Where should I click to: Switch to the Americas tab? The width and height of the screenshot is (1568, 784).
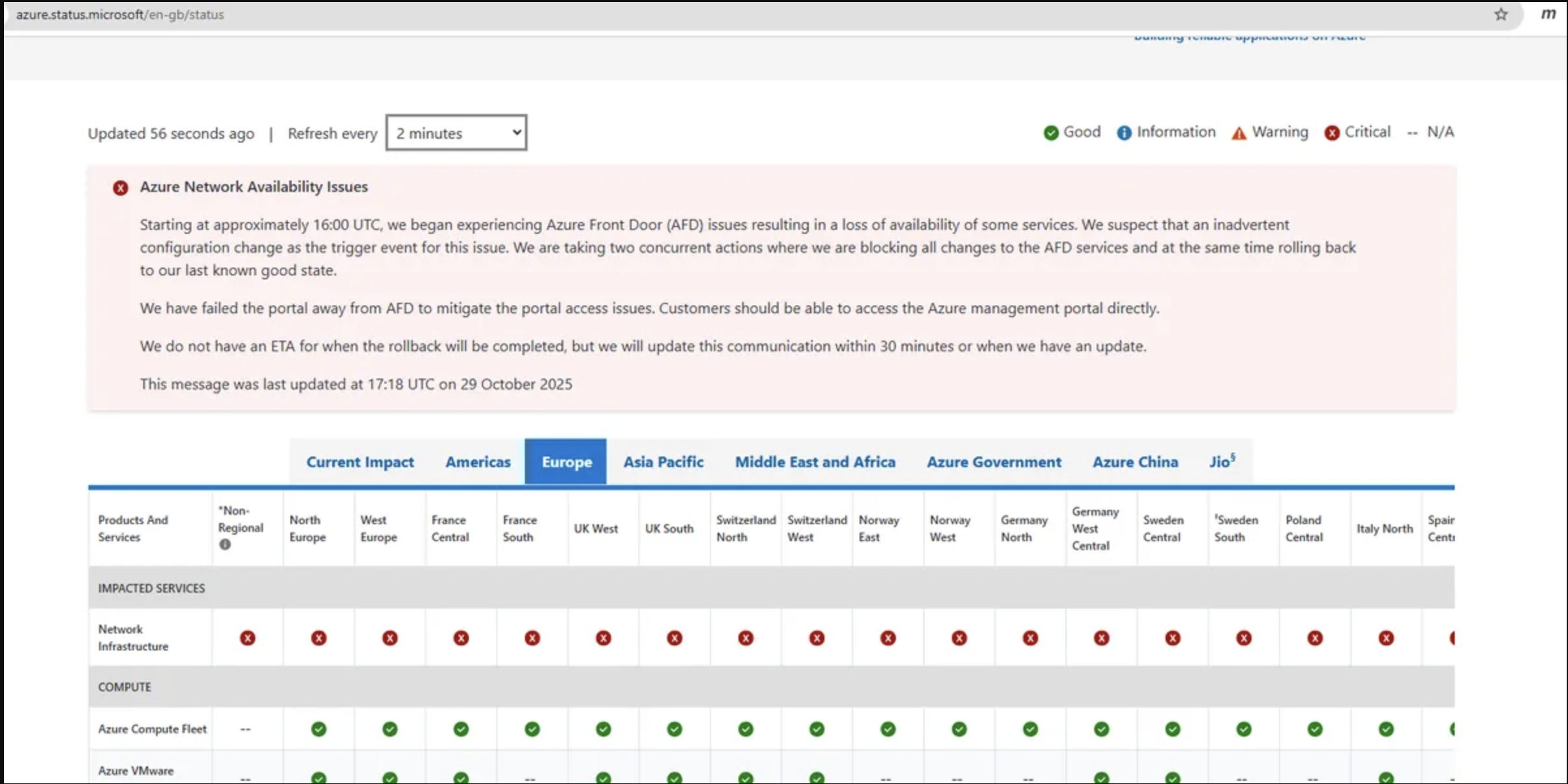click(x=477, y=462)
